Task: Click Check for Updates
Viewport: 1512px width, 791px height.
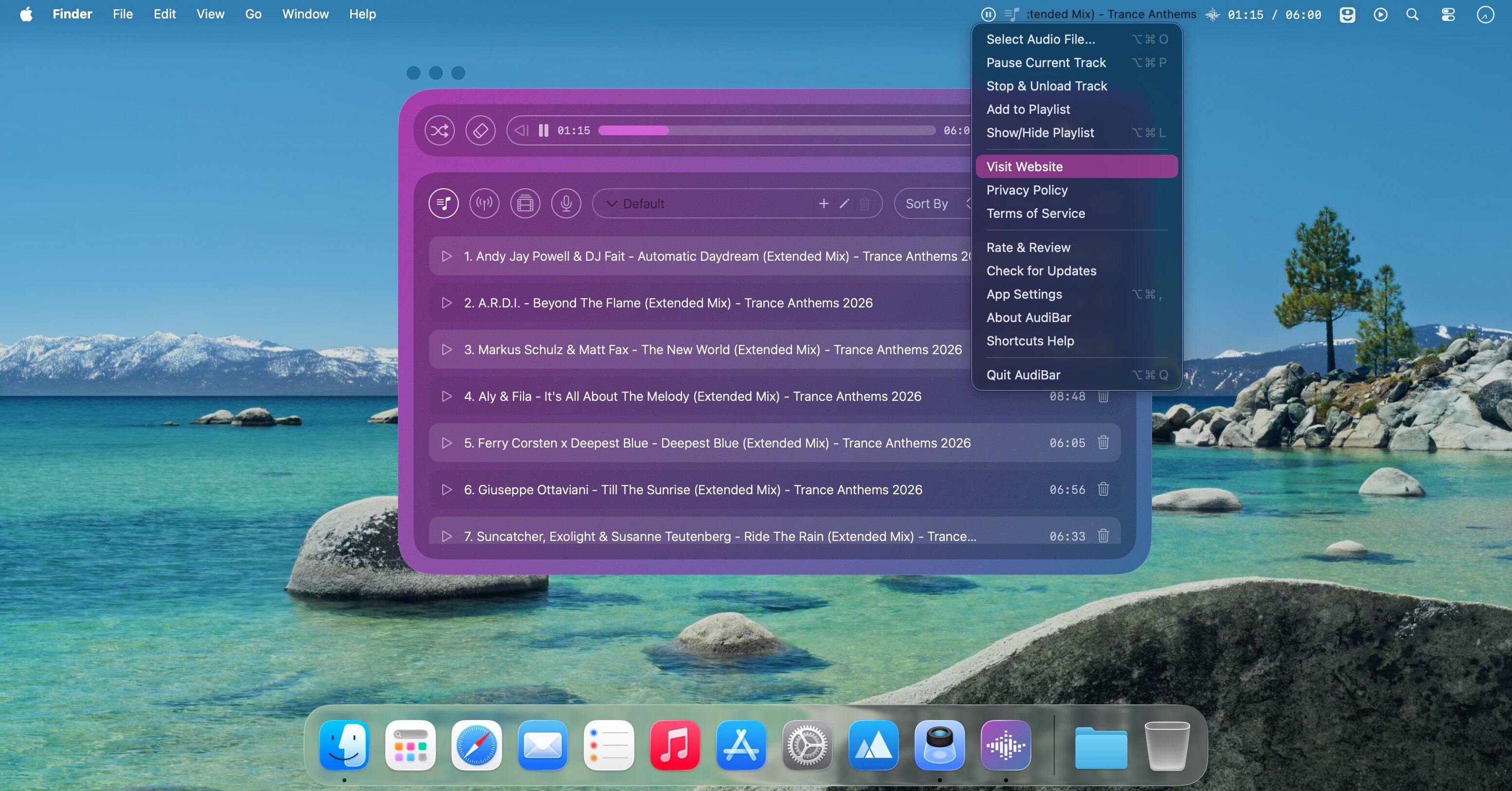Action: coord(1041,270)
